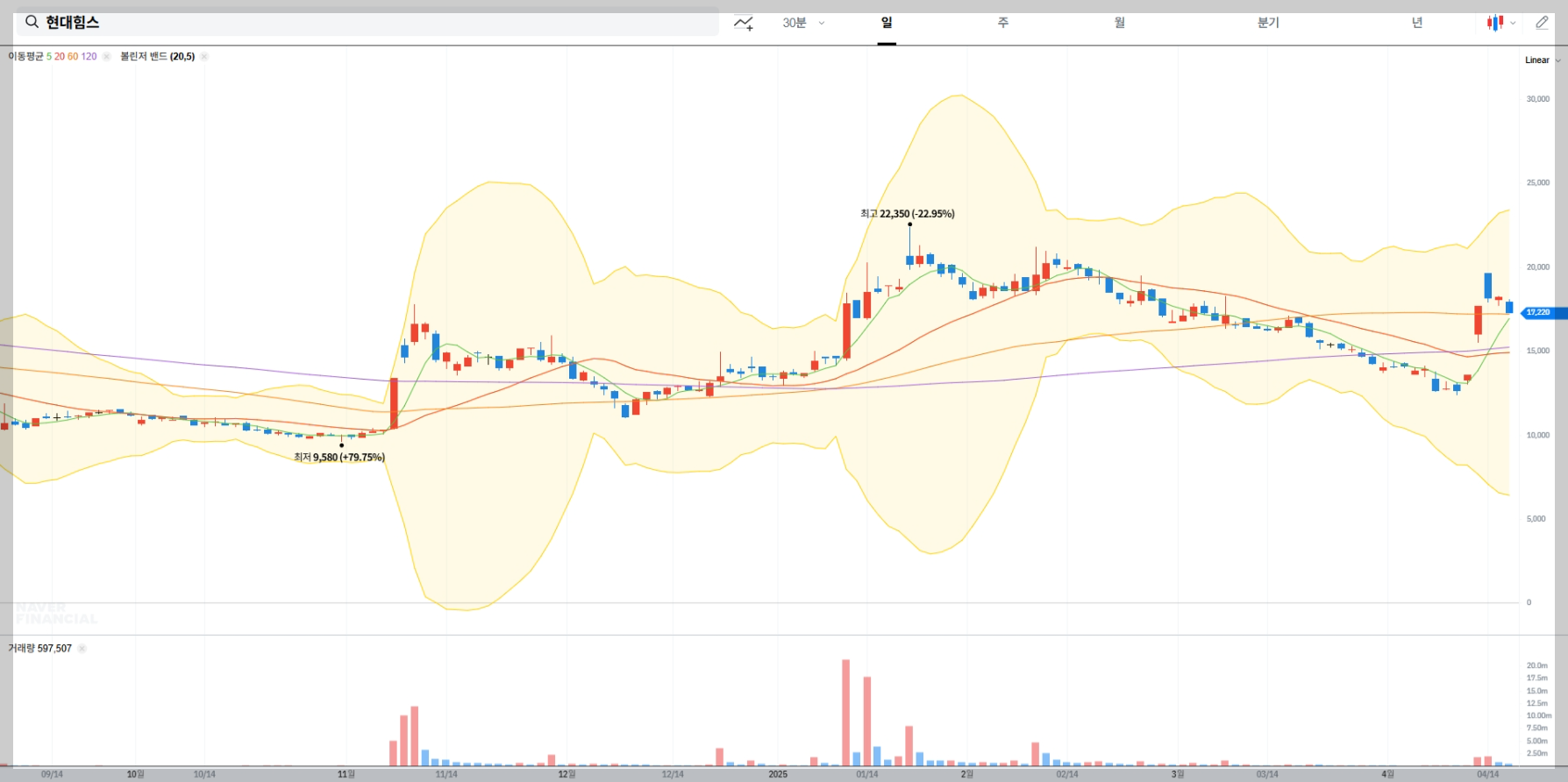Open the 이동평균 moving average label
The image size is (1568, 782).
pyautogui.click(x=25, y=56)
